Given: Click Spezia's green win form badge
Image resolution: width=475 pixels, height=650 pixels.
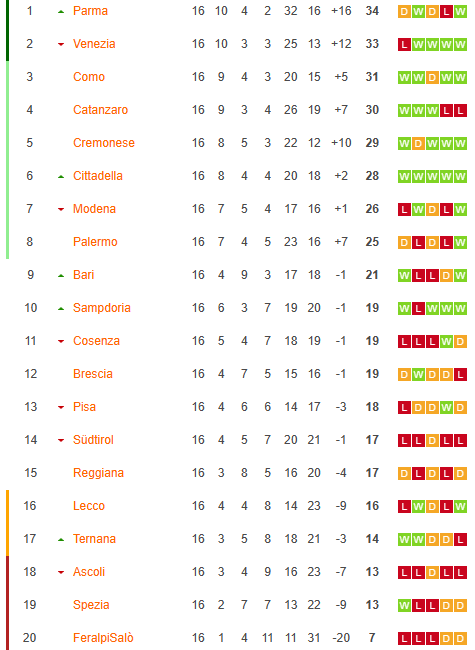Looking at the screenshot, I should (404, 606).
